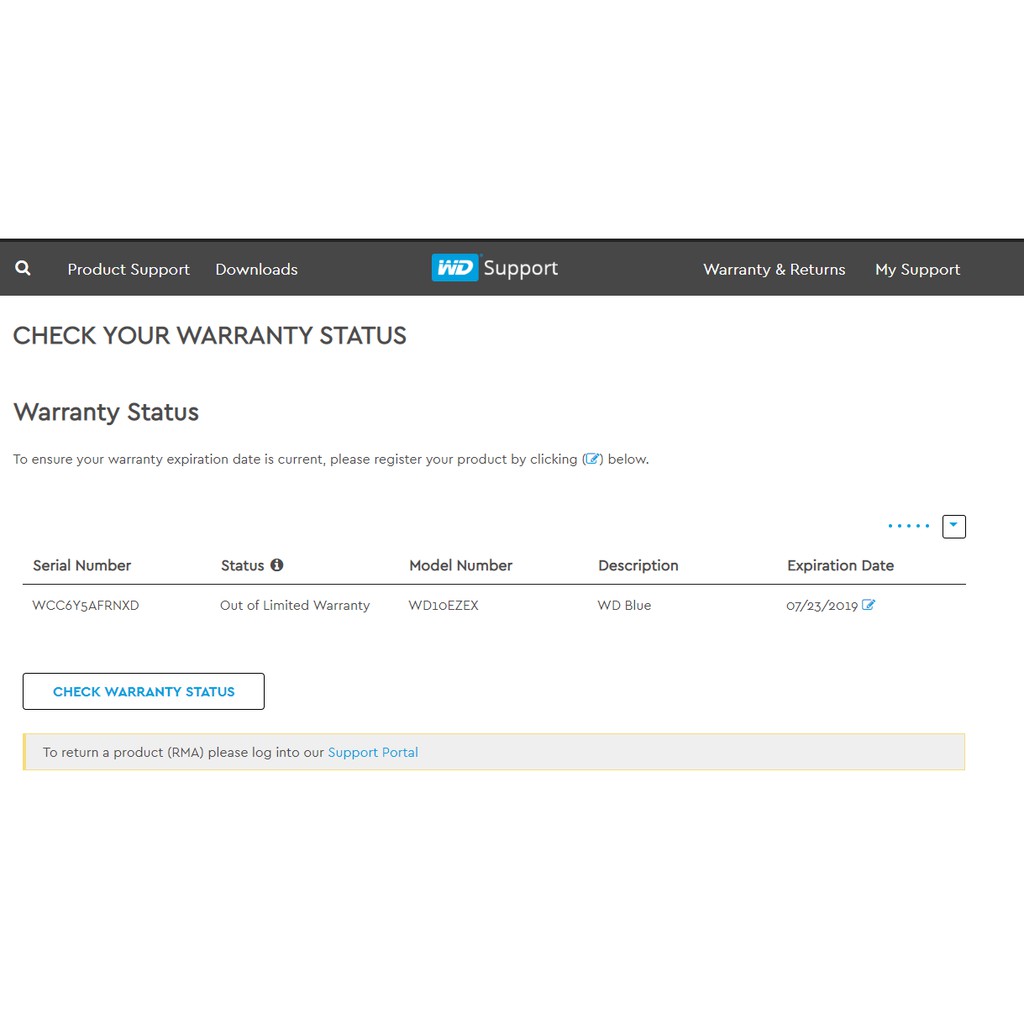Click register icon in the instruction sentence
1024x1024 pixels.
(x=593, y=459)
